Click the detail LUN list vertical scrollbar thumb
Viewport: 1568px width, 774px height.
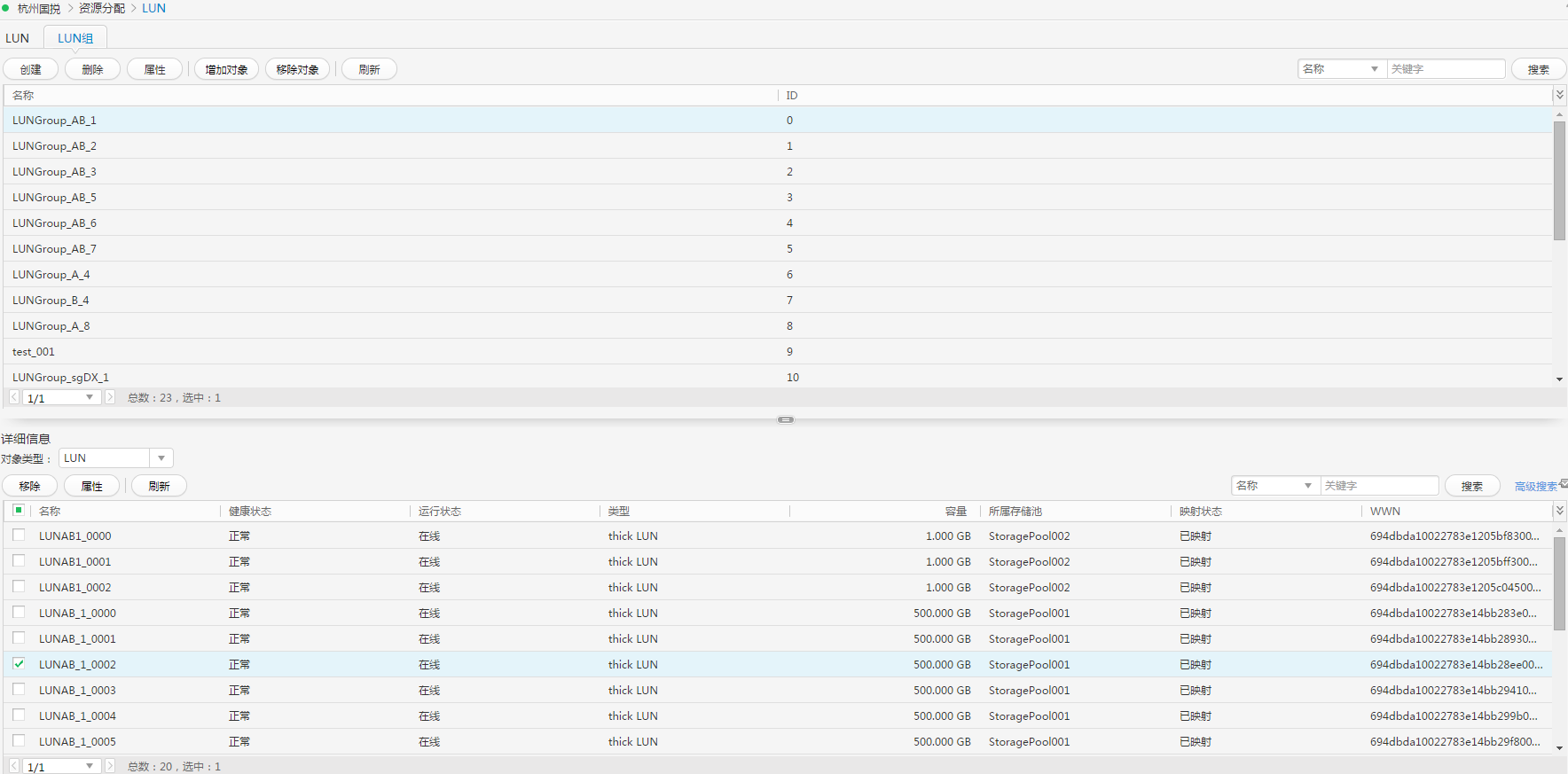click(x=1559, y=583)
